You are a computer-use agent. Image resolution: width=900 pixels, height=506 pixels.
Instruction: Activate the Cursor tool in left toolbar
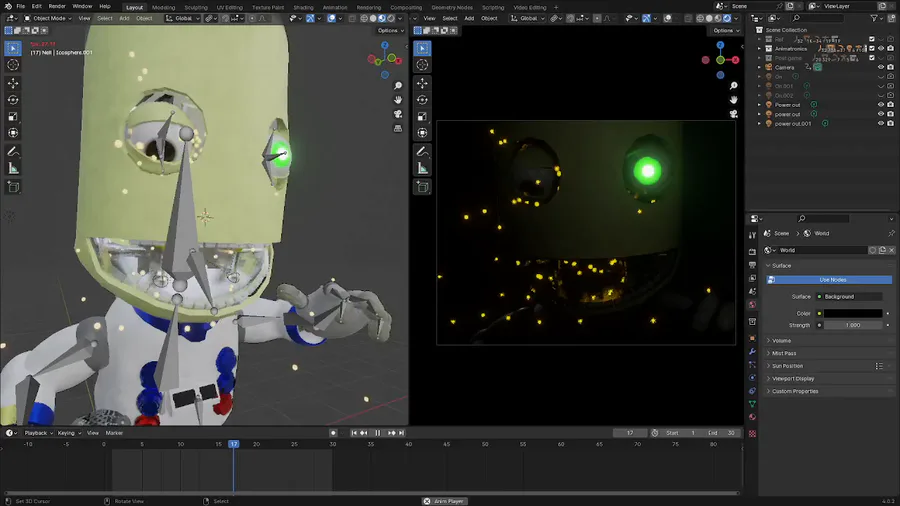13,64
